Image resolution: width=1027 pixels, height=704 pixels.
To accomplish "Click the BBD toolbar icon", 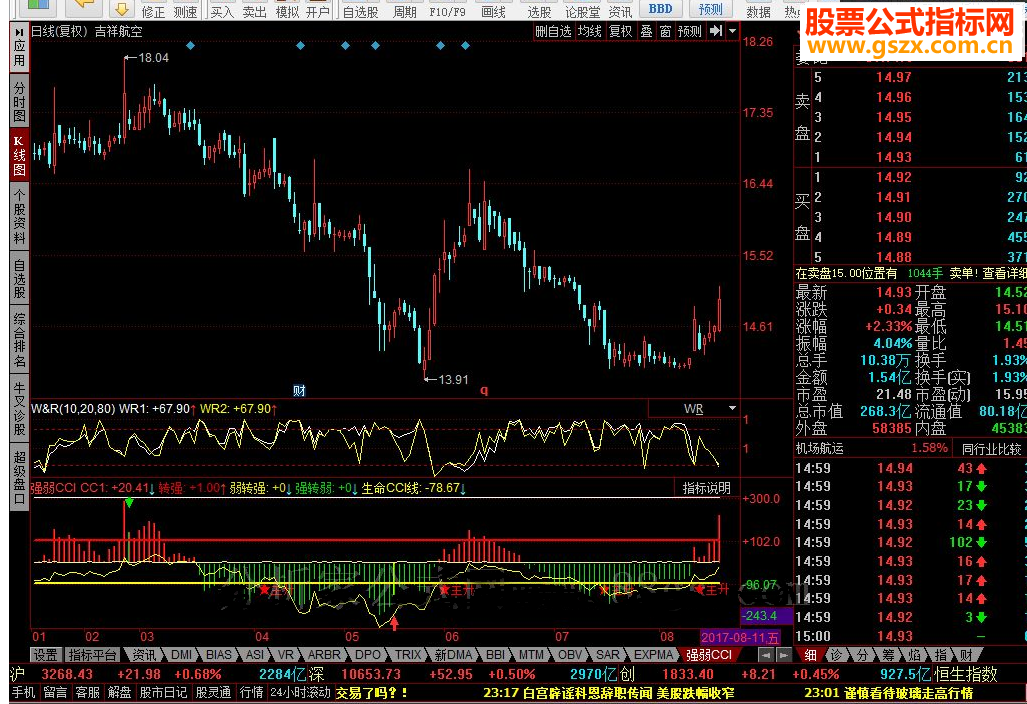I will pyautogui.click(x=660, y=10).
